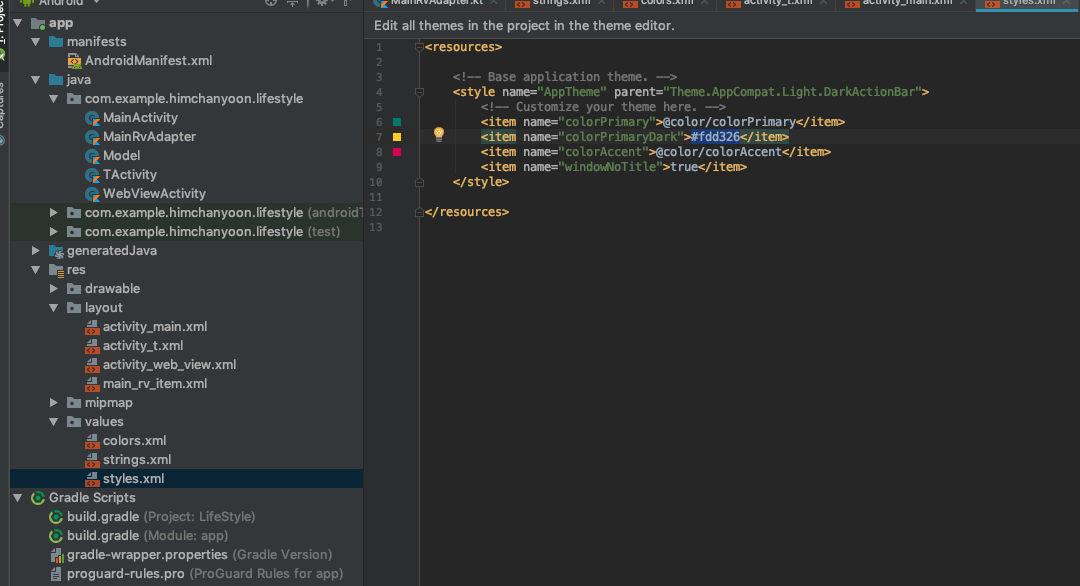Switch to the activity_t.xml editor tab
This screenshot has width=1080, height=586.
pyautogui.click(x=777, y=3)
